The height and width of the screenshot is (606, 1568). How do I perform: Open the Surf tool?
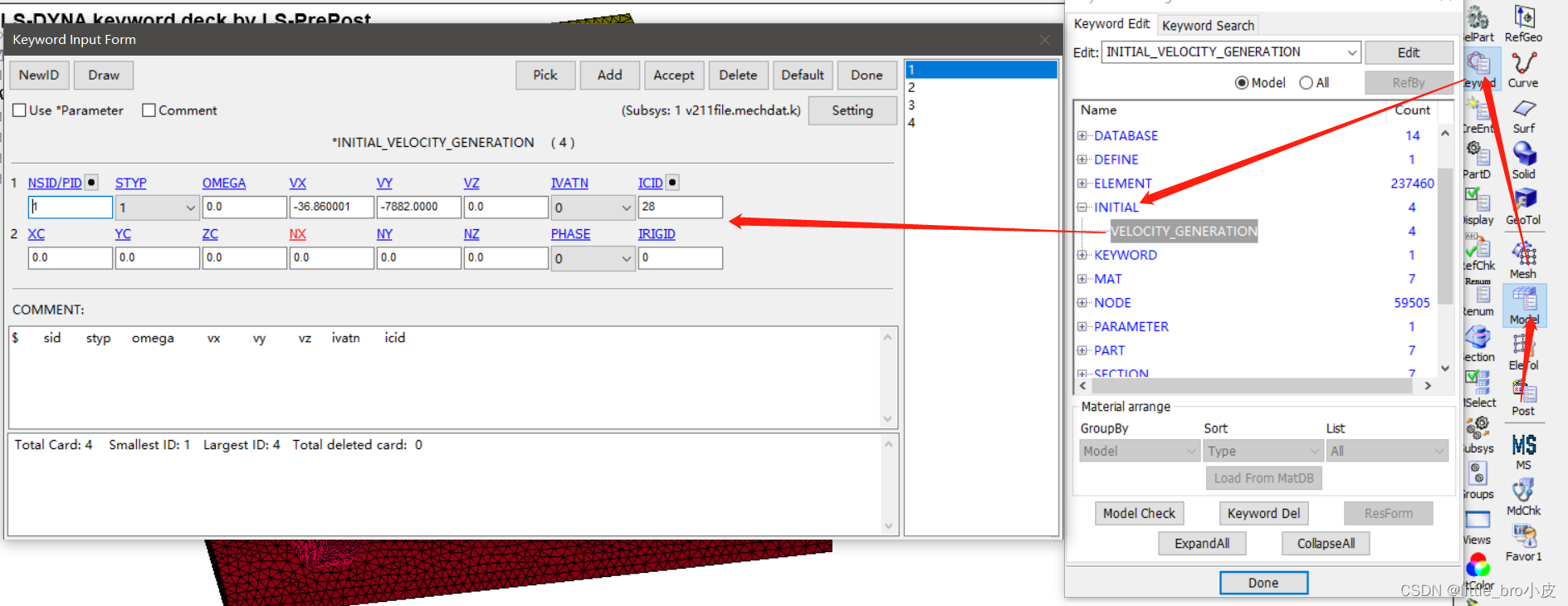click(x=1524, y=116)
